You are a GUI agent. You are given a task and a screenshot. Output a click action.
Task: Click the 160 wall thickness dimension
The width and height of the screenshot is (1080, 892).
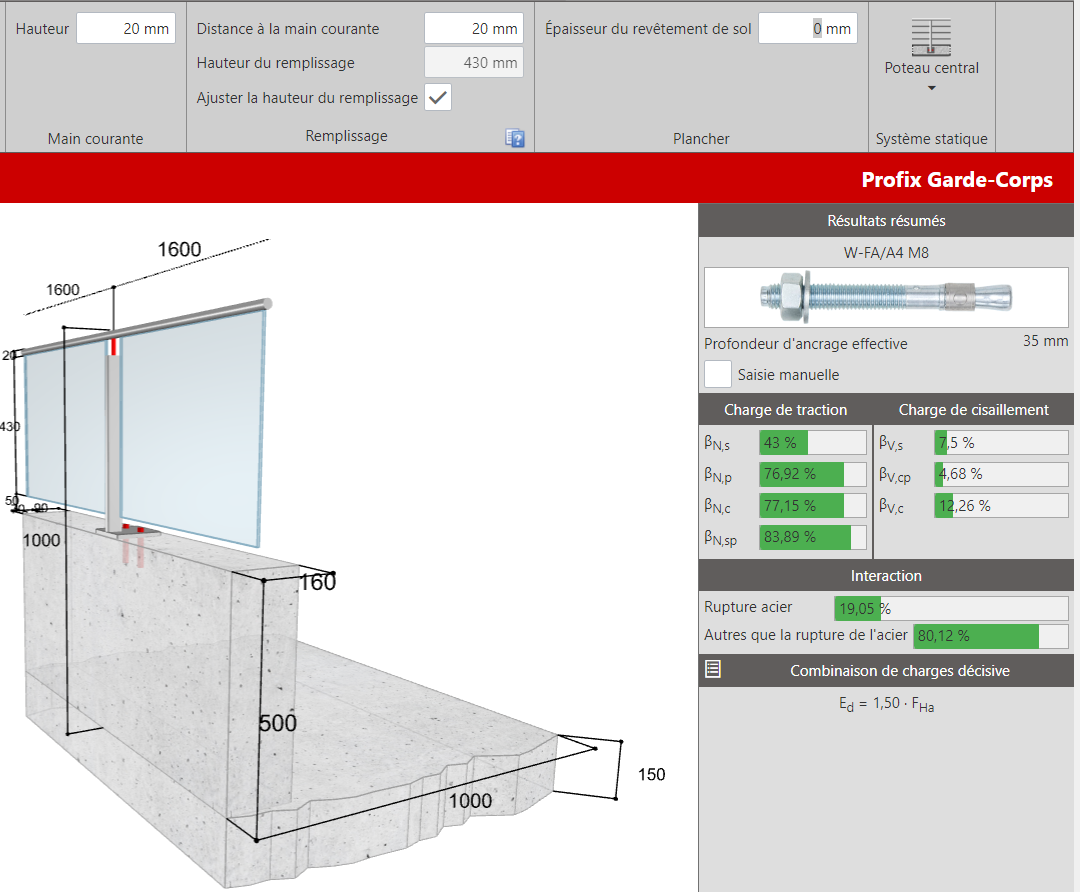[318, 583]
